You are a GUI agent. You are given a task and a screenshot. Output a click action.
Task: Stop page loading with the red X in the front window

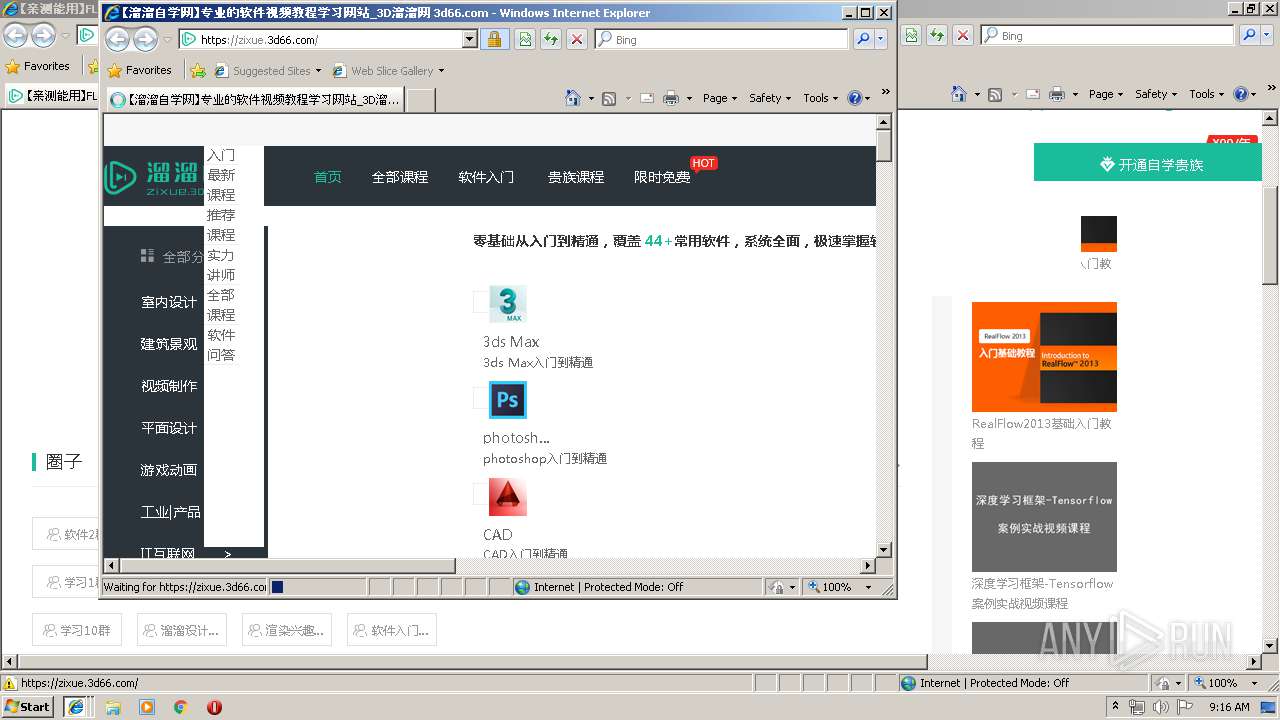pos(577,39)
